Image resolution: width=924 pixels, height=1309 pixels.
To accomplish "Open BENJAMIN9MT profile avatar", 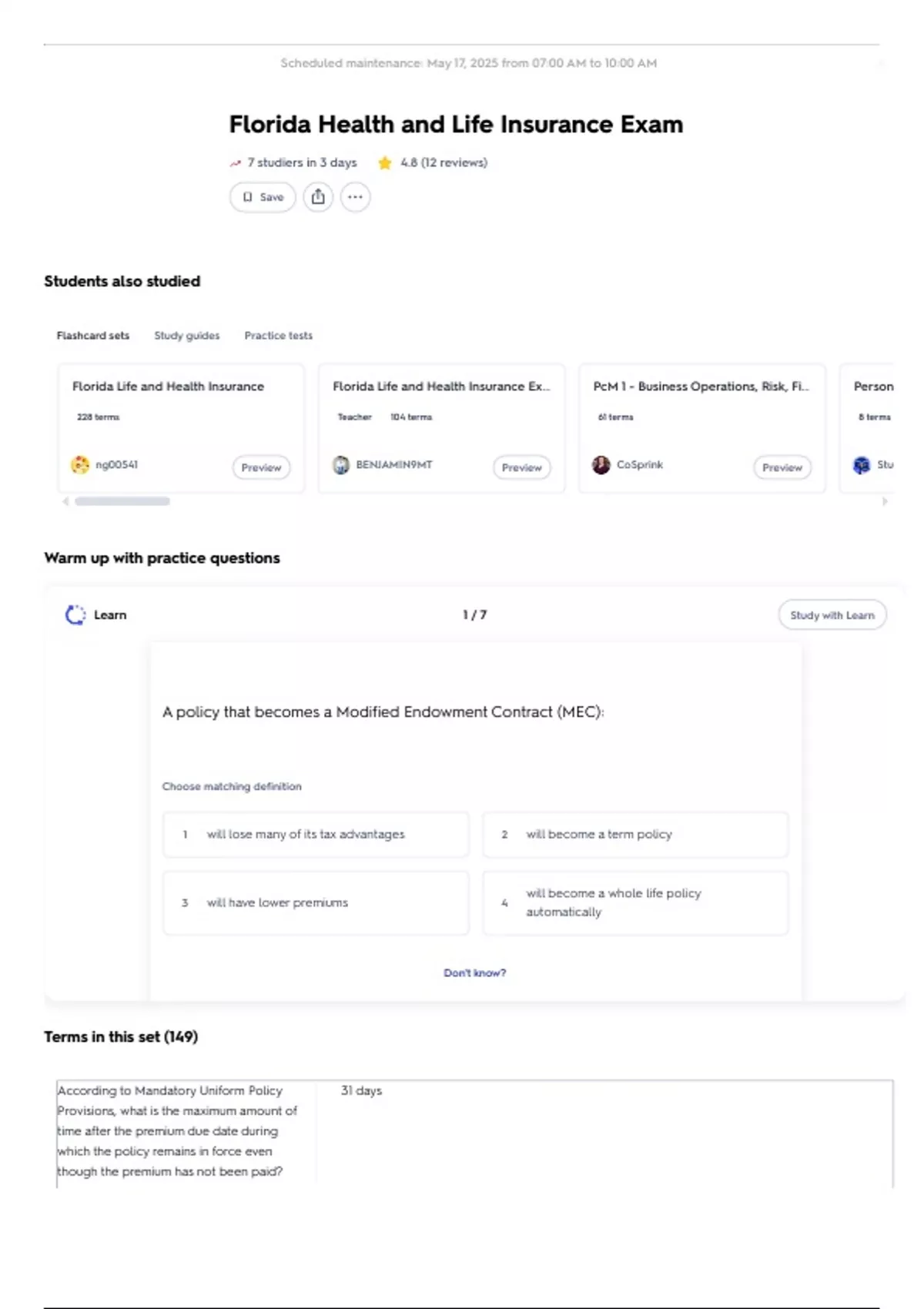I will tap(341, 465).
